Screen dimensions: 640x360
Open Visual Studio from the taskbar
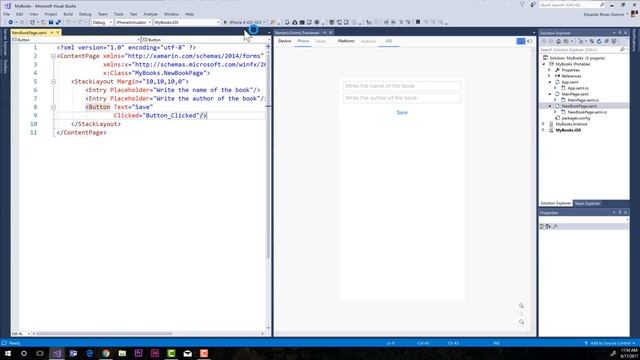(x=57, y=353)
